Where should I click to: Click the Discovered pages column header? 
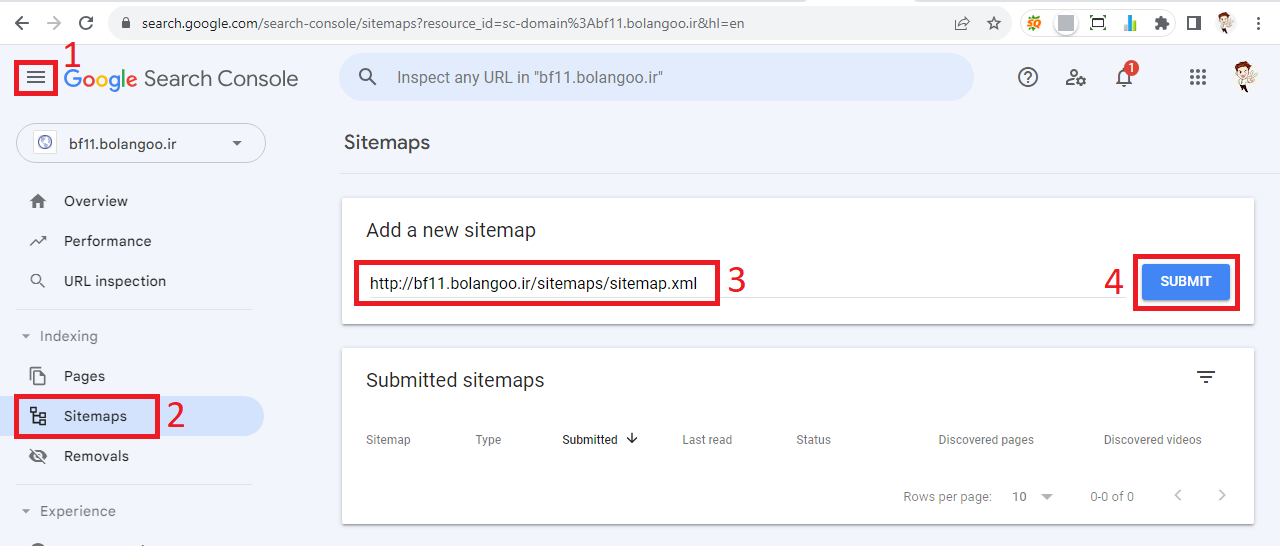pyautogui.click(x=986, y=440)
